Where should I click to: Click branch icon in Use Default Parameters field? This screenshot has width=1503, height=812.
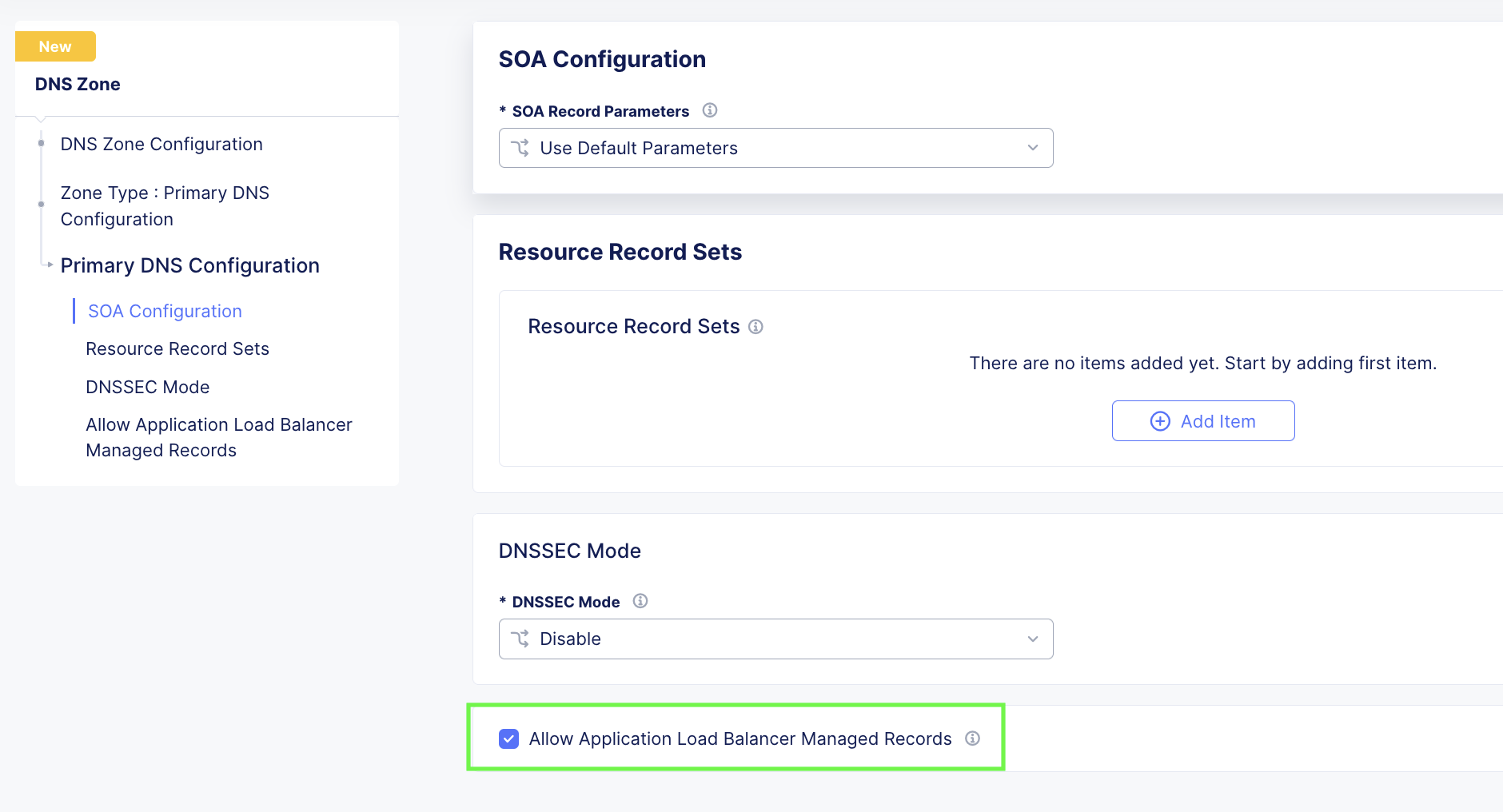coord(520,148)
